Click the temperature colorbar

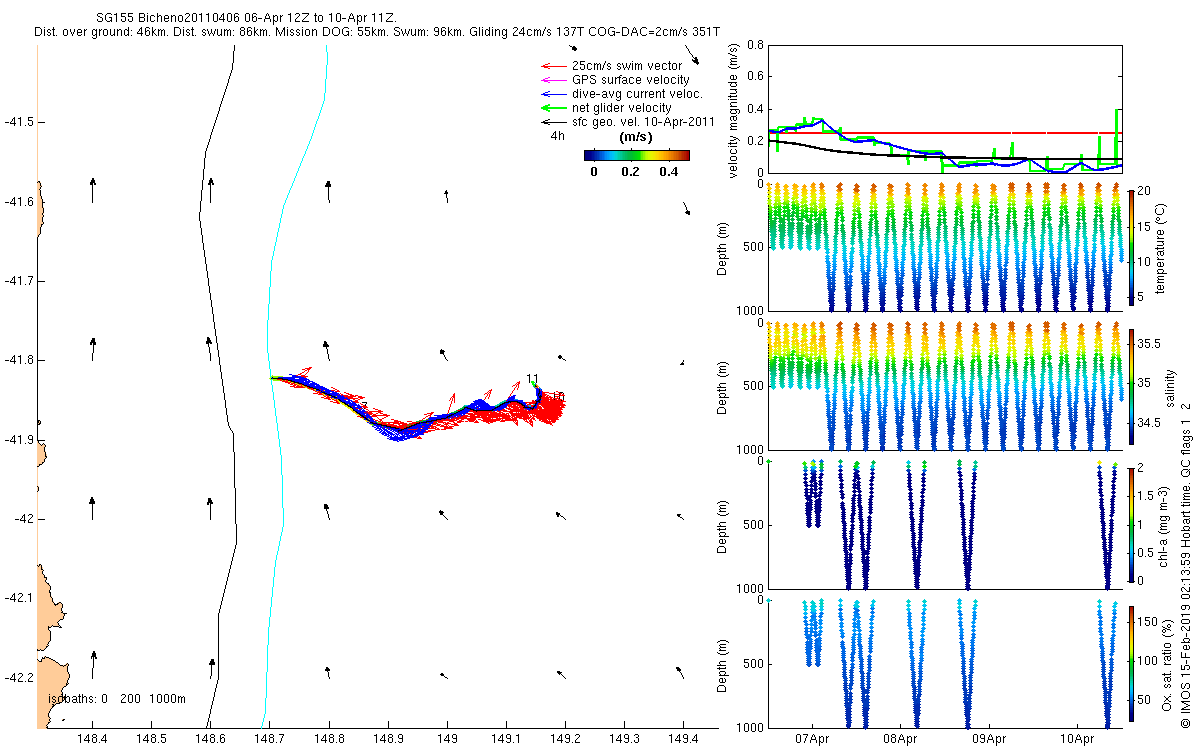pos(1130,246)
